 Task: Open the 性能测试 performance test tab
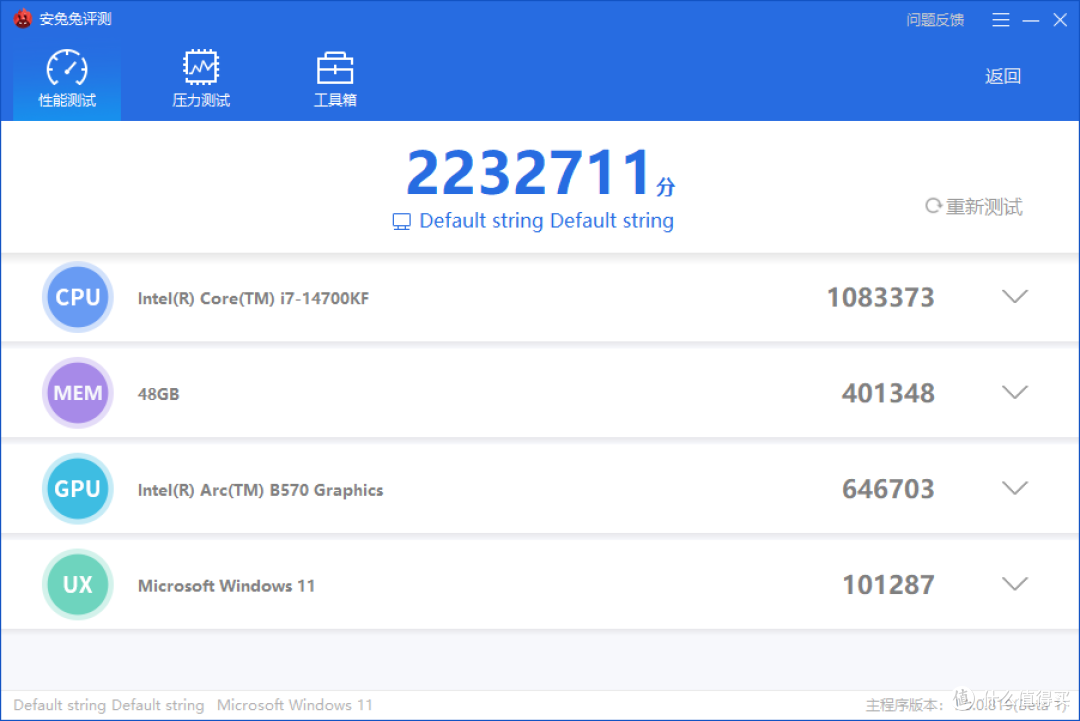pos(67,80)
